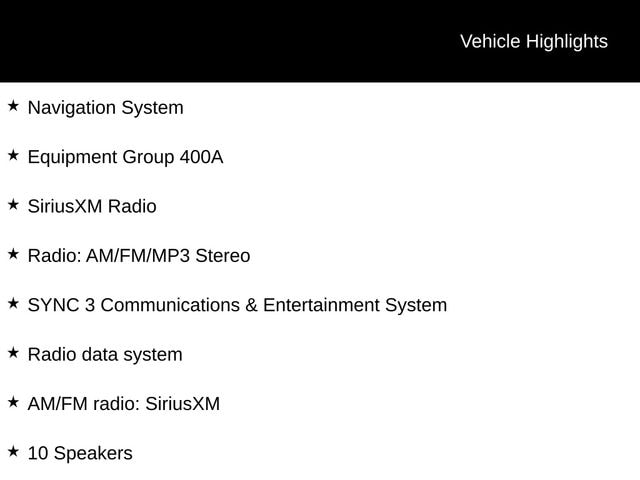Click the star next to SYNC 3 Communications

tap(13, 303)
